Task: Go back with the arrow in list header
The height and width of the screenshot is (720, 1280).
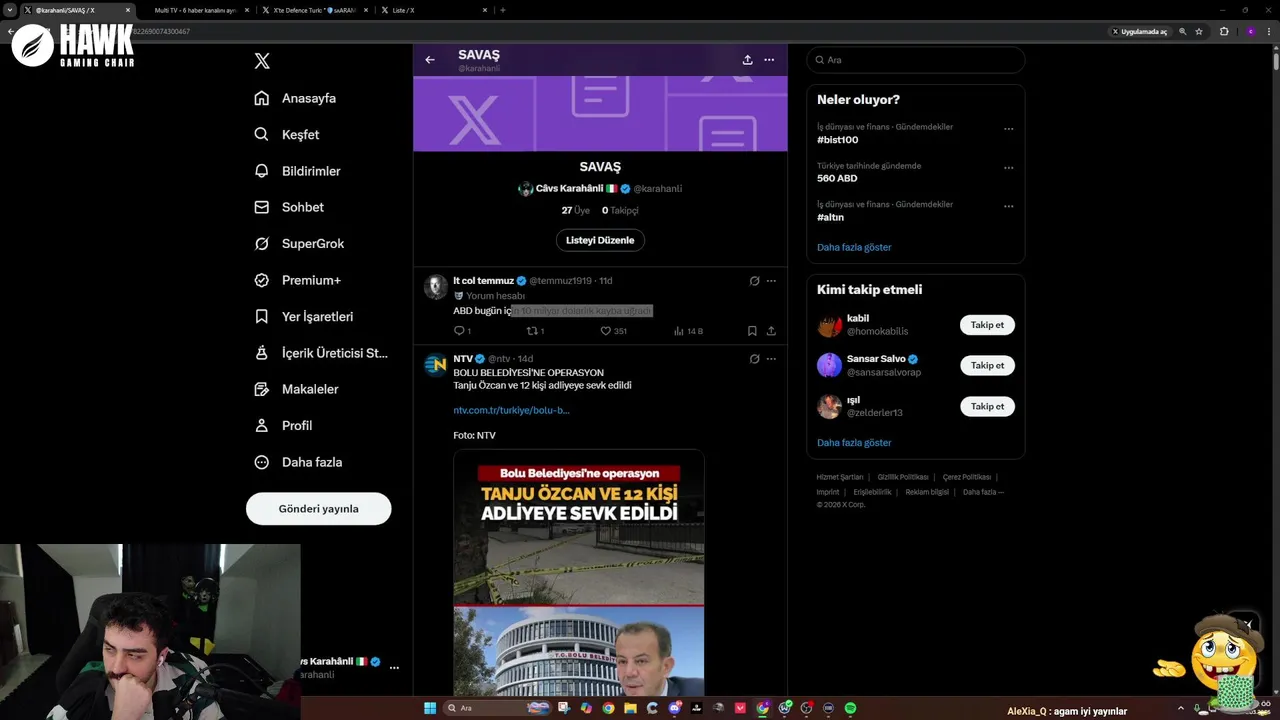Action: tap(430, 60)
